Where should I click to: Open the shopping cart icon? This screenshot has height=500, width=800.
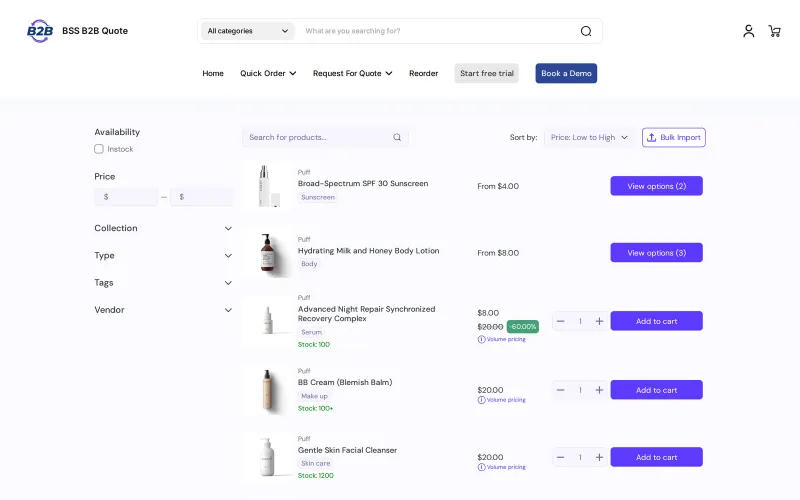pyautogui.click(x=774, y=31)
